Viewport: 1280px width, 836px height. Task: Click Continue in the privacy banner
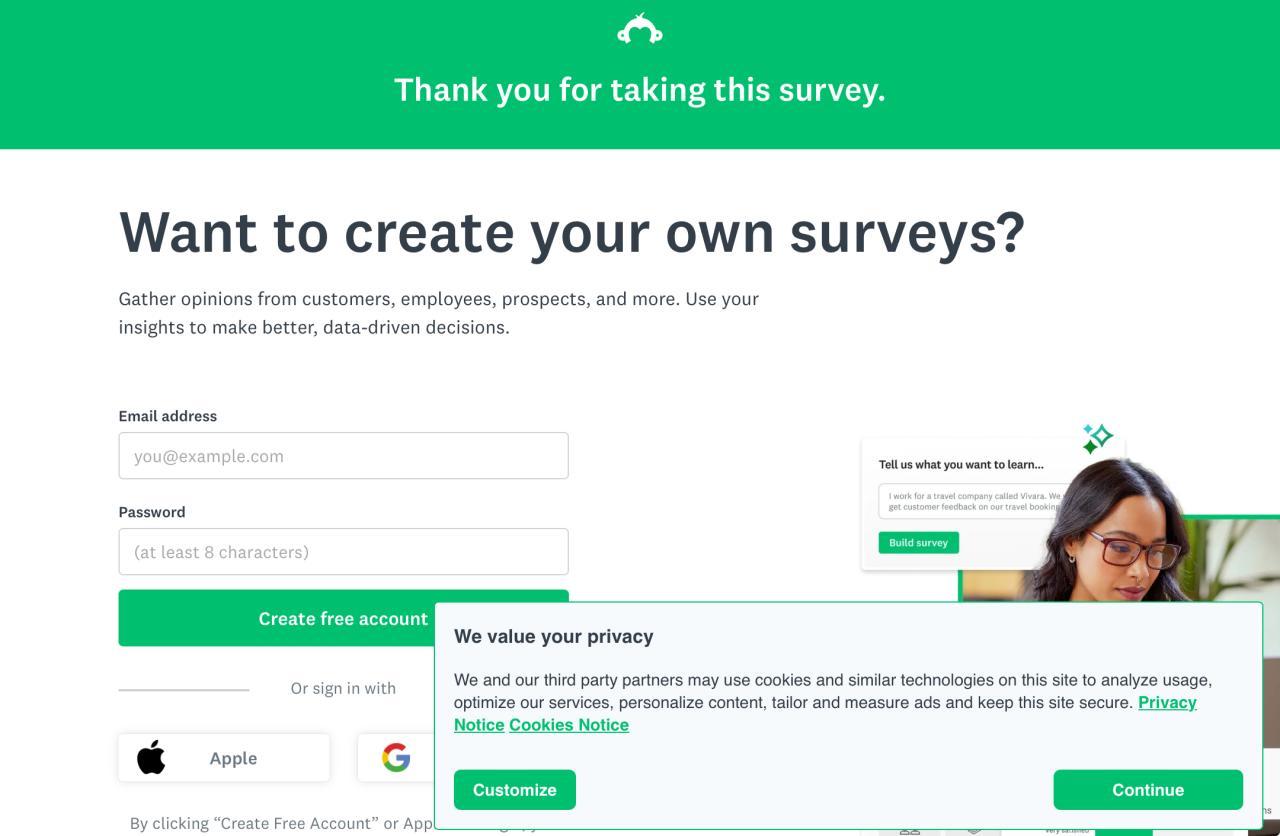1147,790
